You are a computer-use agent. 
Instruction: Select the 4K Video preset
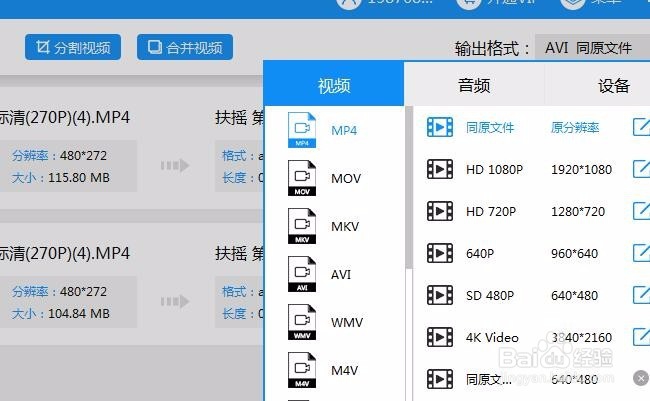492,338
